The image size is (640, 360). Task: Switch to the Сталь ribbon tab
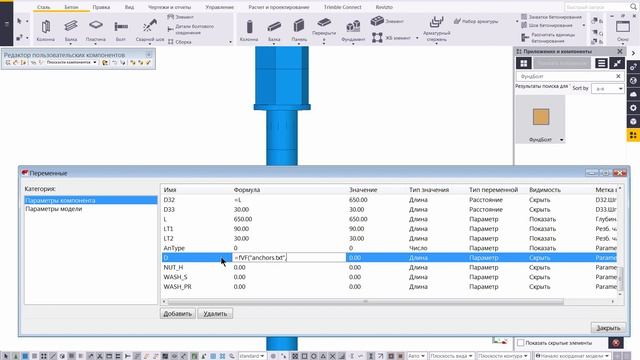43,7
